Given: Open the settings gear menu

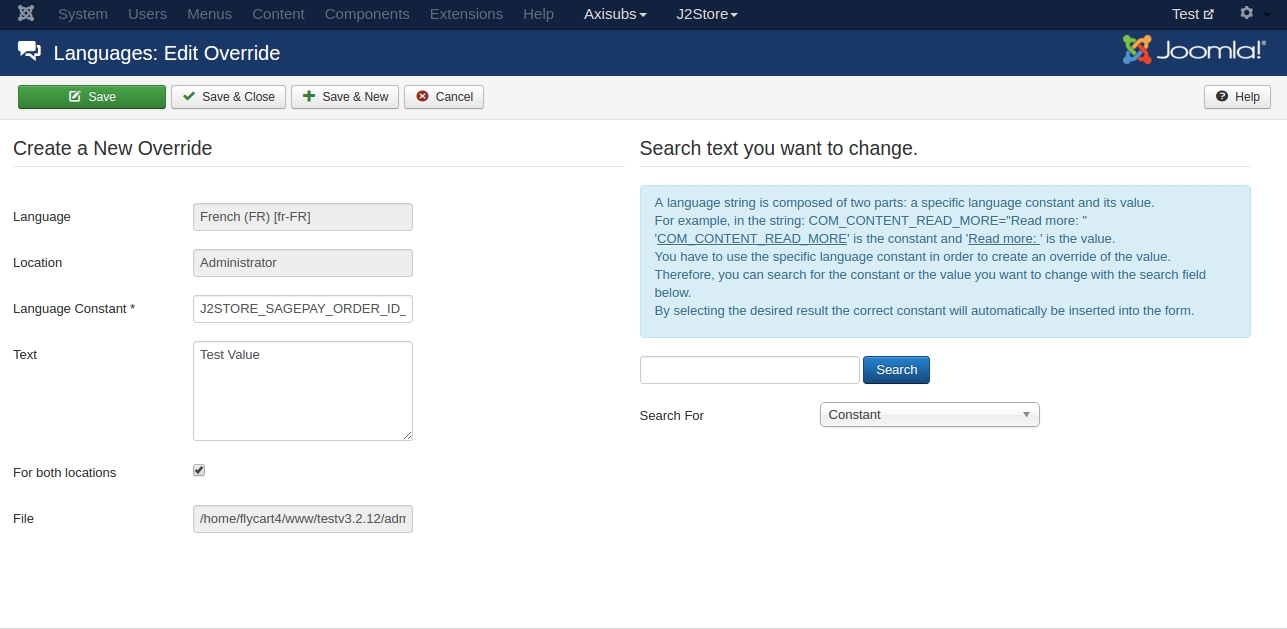Looking at the screenshot, I should point(1252,14).
